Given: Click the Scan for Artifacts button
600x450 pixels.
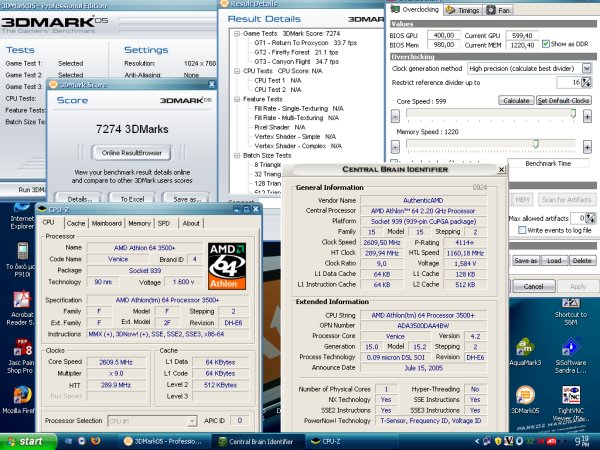Looking at the screenshot, I should click(x=566, y=199).
